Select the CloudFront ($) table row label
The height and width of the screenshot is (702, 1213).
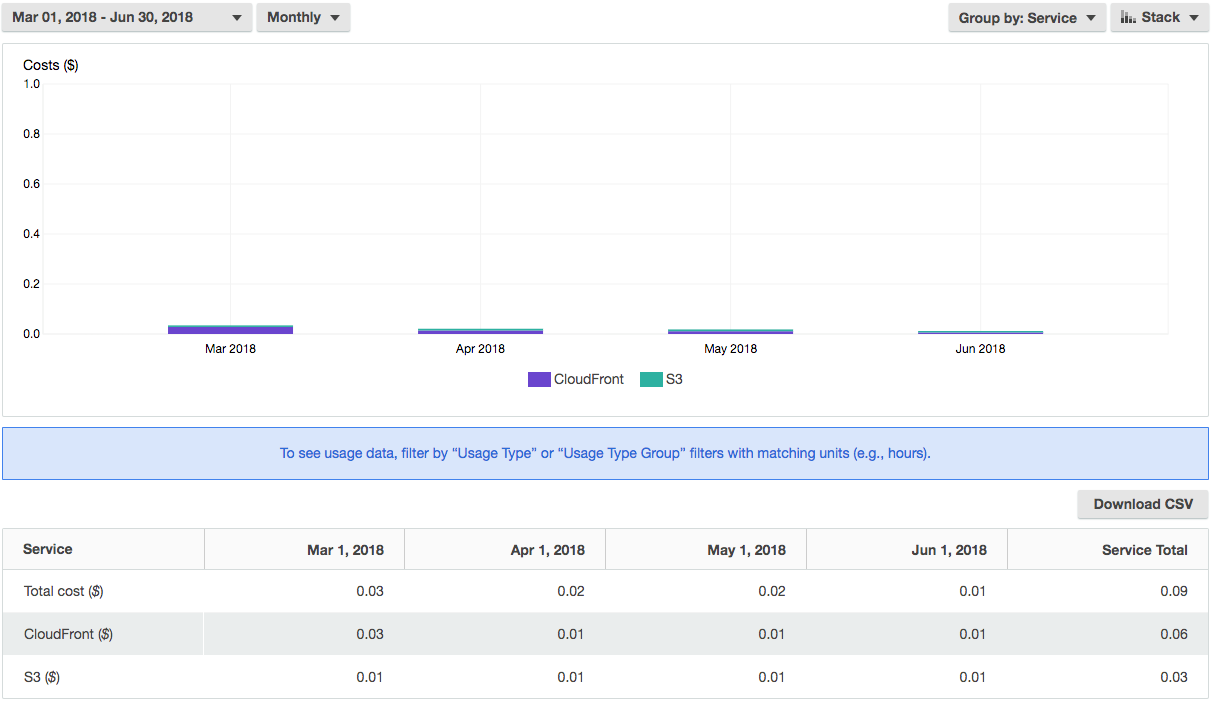68,634
